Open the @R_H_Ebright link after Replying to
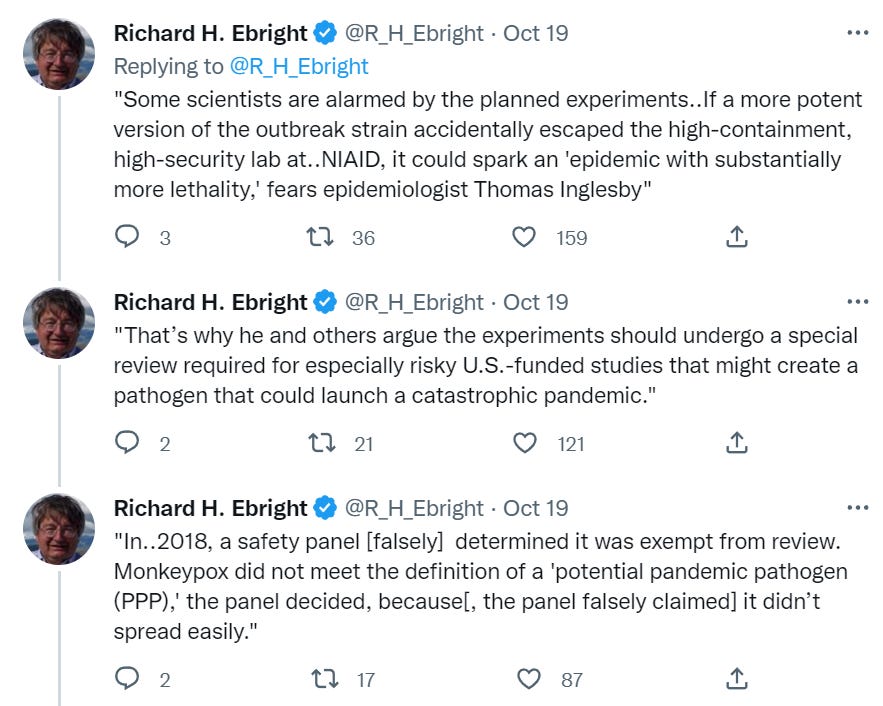The image size is (883, 706). [299, 67]
